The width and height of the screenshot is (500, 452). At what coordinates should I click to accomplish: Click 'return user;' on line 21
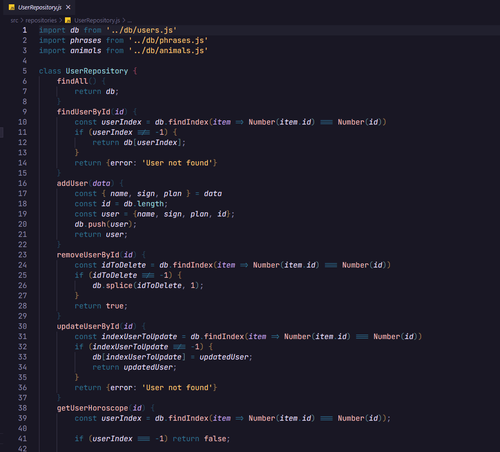coord(101,234)
